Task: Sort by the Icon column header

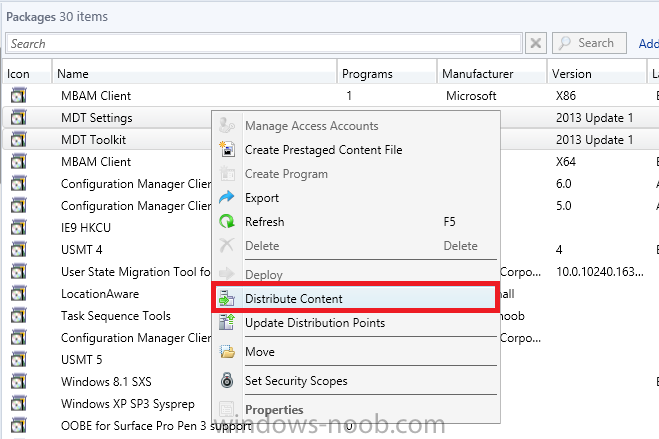Action: pos(27,74)
